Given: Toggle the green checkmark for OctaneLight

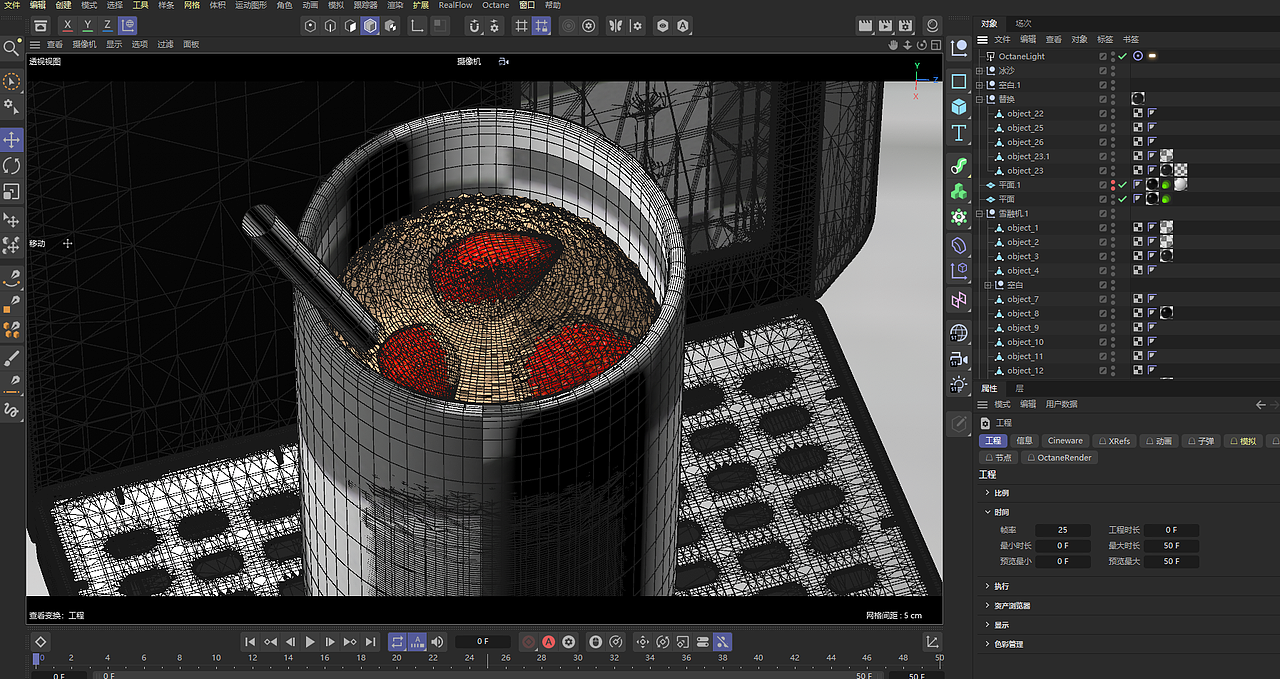Looking at the screenshot, I should click(x=1122, y=56).
